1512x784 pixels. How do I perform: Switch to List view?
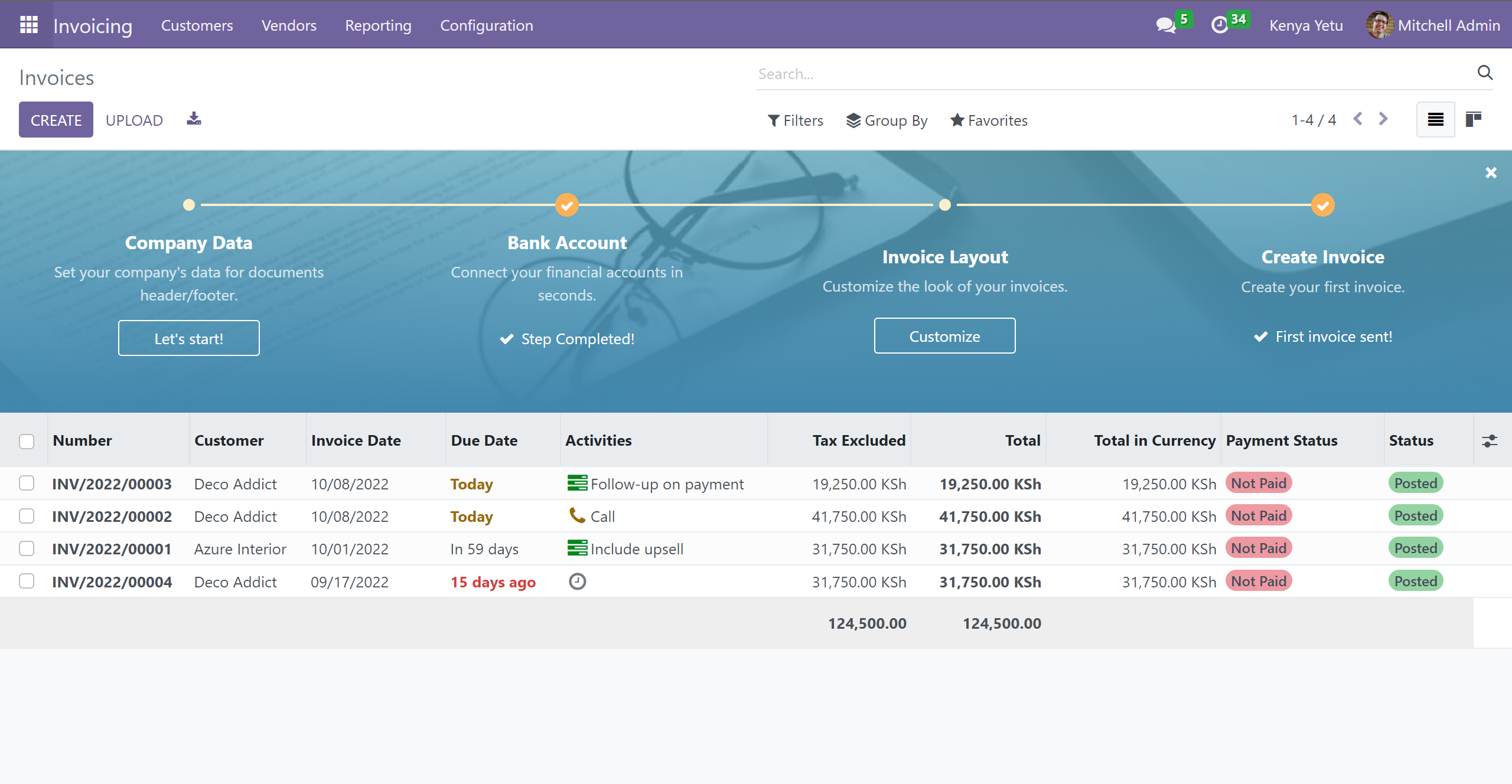[x=1435, y=119]
